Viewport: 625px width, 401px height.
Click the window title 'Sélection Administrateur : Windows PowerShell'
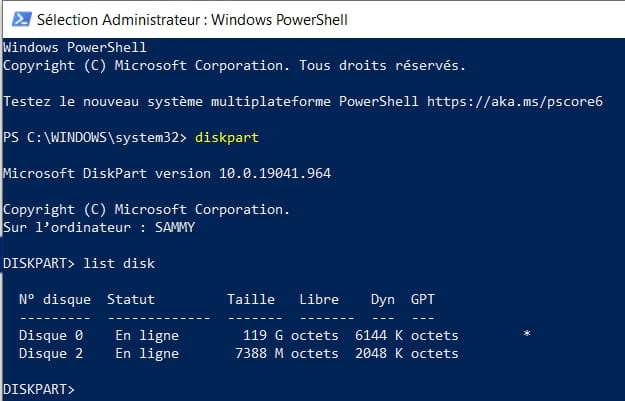coord(192,20)
